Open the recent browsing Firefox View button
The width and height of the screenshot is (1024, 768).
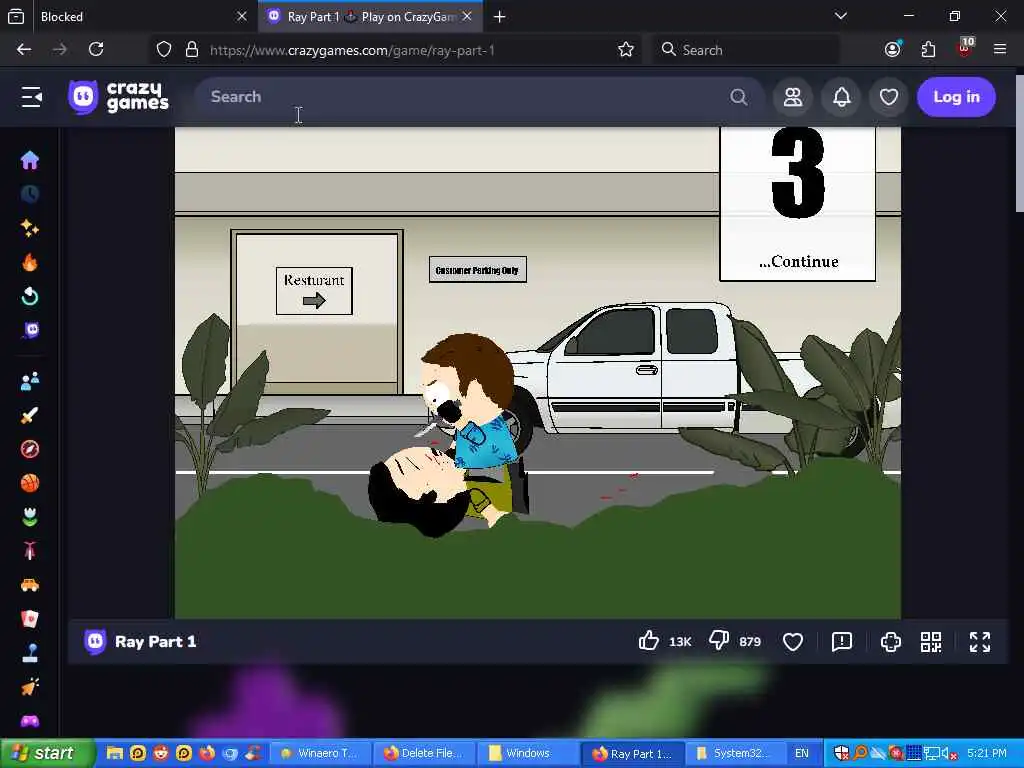click(16, 16)
